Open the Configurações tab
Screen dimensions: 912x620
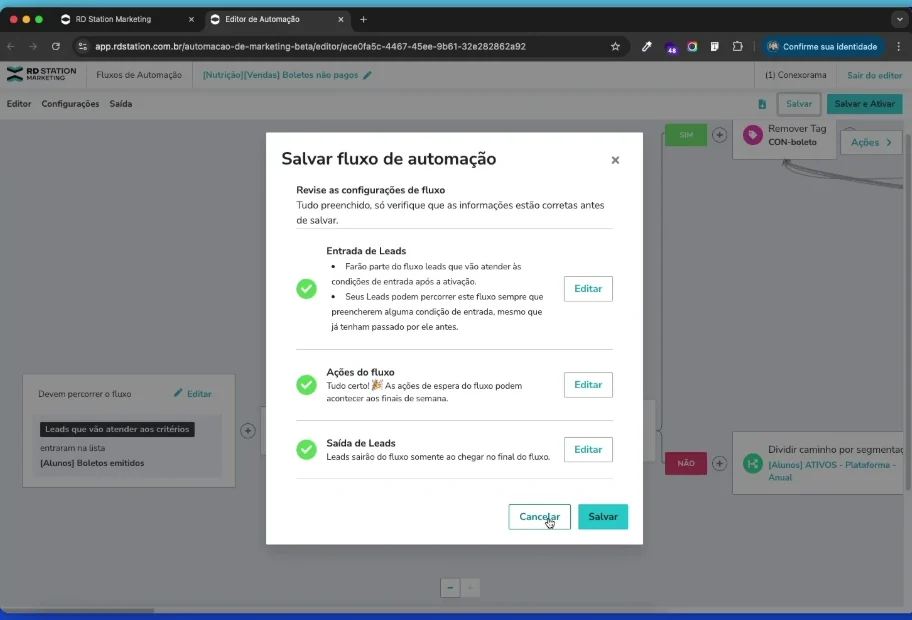(70, 104)
